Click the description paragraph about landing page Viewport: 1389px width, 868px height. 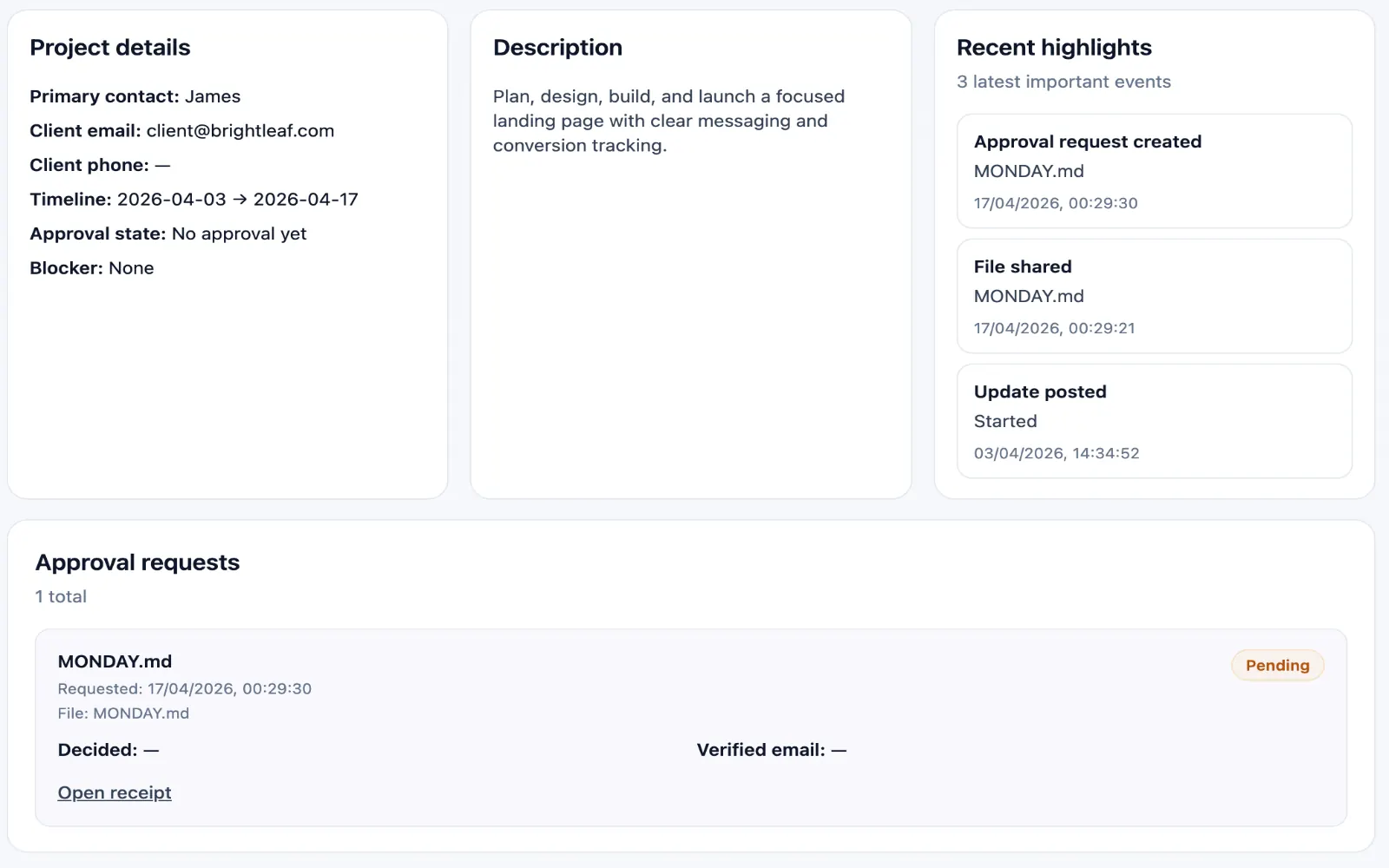(x=668, y=121)
